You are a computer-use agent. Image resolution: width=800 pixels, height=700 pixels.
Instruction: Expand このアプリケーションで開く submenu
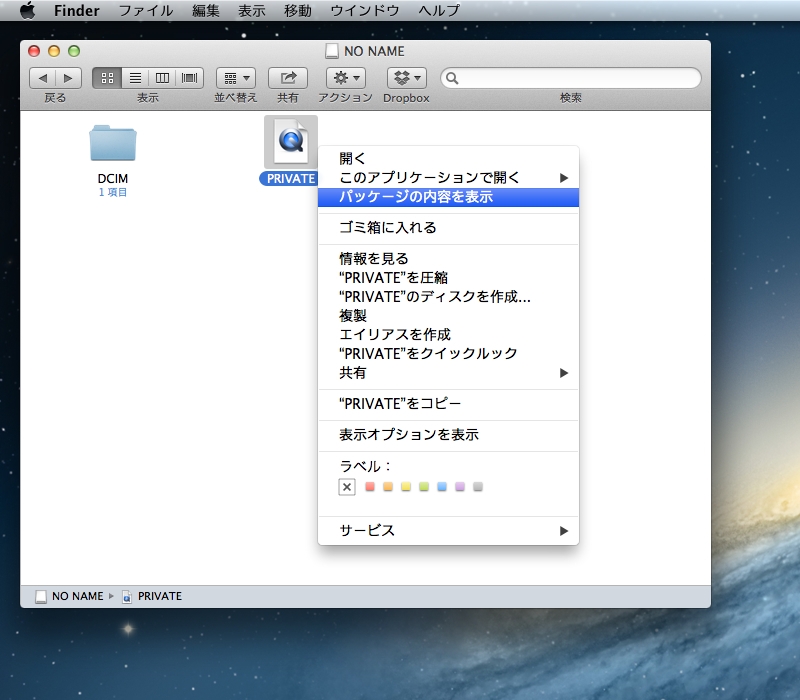448,178
